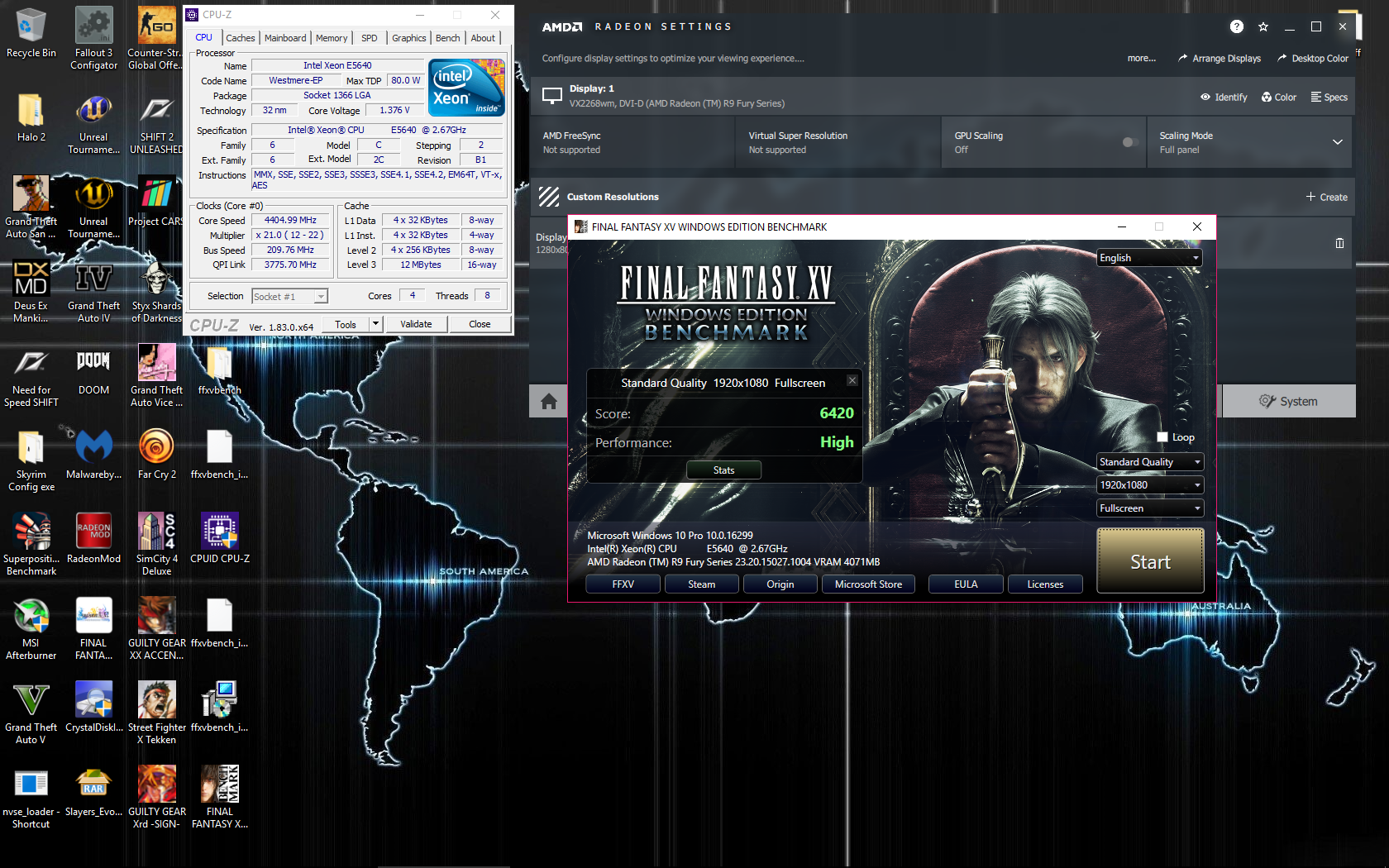This screenshot has width=1389, height=868.
Task: Open Street Fighter X Tekken icon
Action: click(x=156, y=713)
